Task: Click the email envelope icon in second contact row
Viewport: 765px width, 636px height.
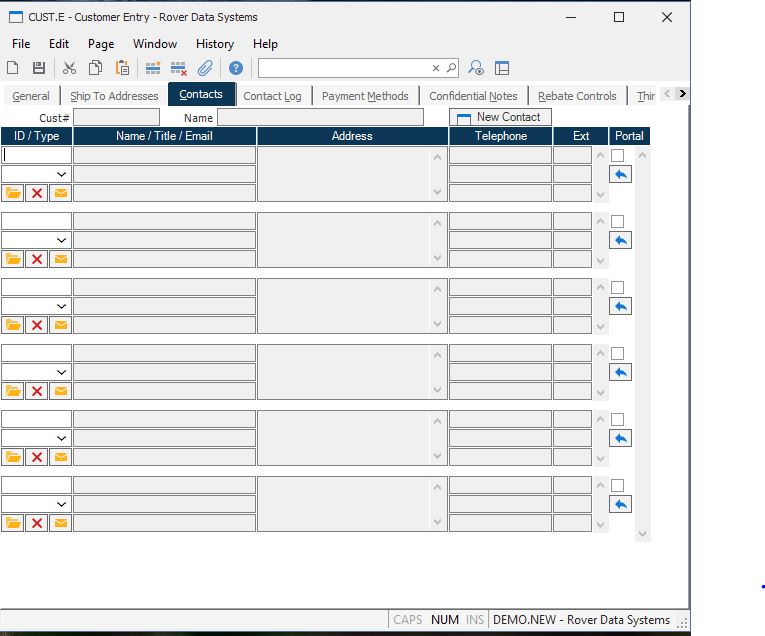Action: 60,259
